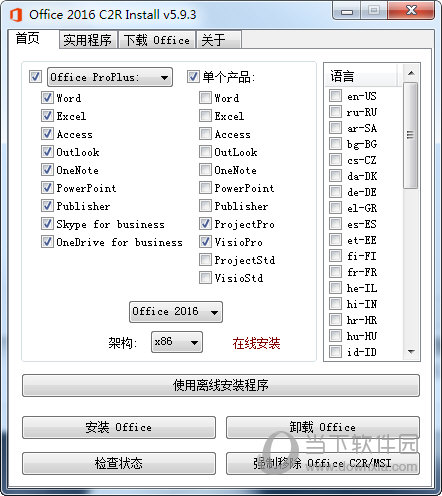Check OneNote under 单个产品

pyautogui.click(x=205, y=169)
